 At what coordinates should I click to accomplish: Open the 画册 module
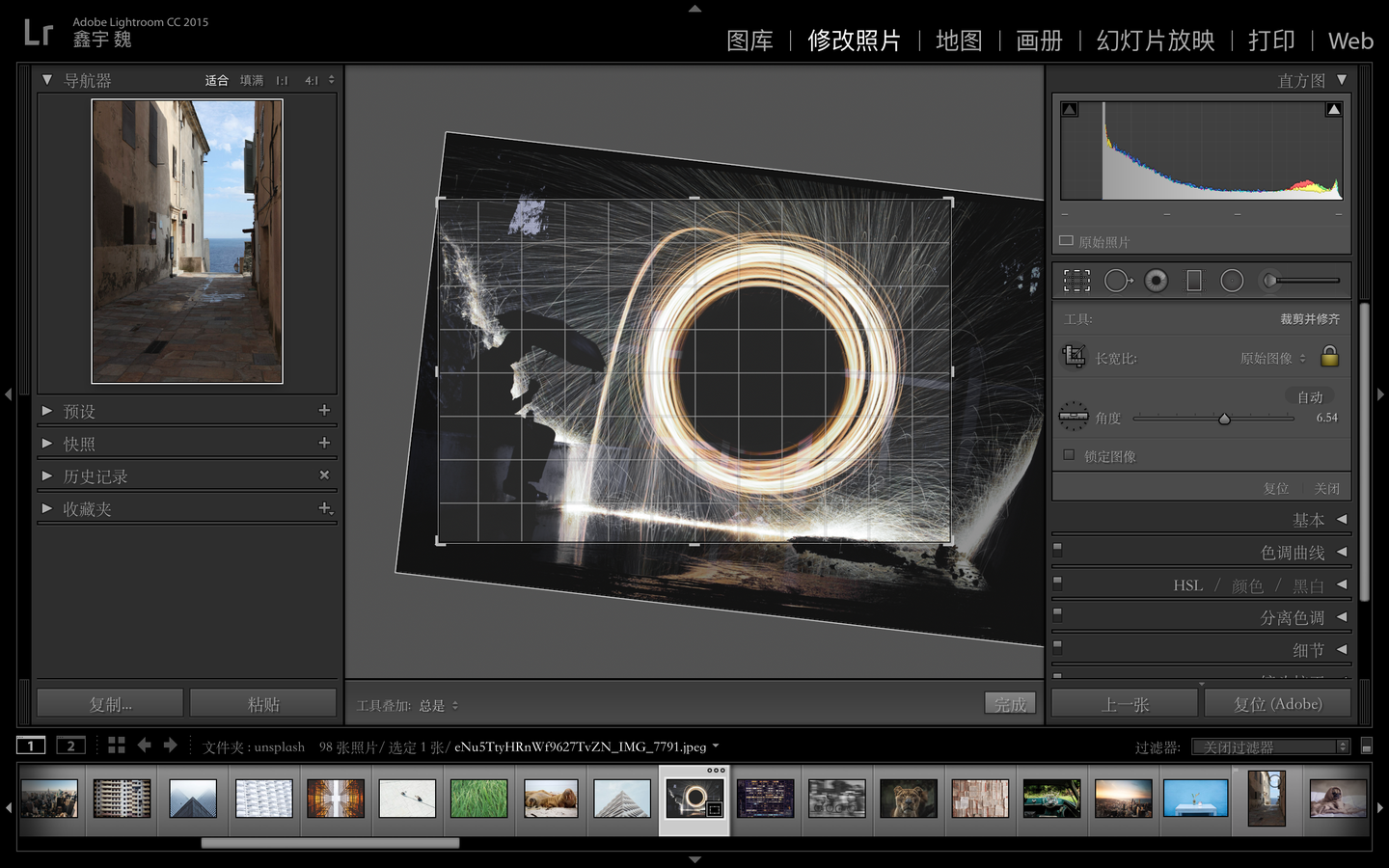tap(1040, 41)
